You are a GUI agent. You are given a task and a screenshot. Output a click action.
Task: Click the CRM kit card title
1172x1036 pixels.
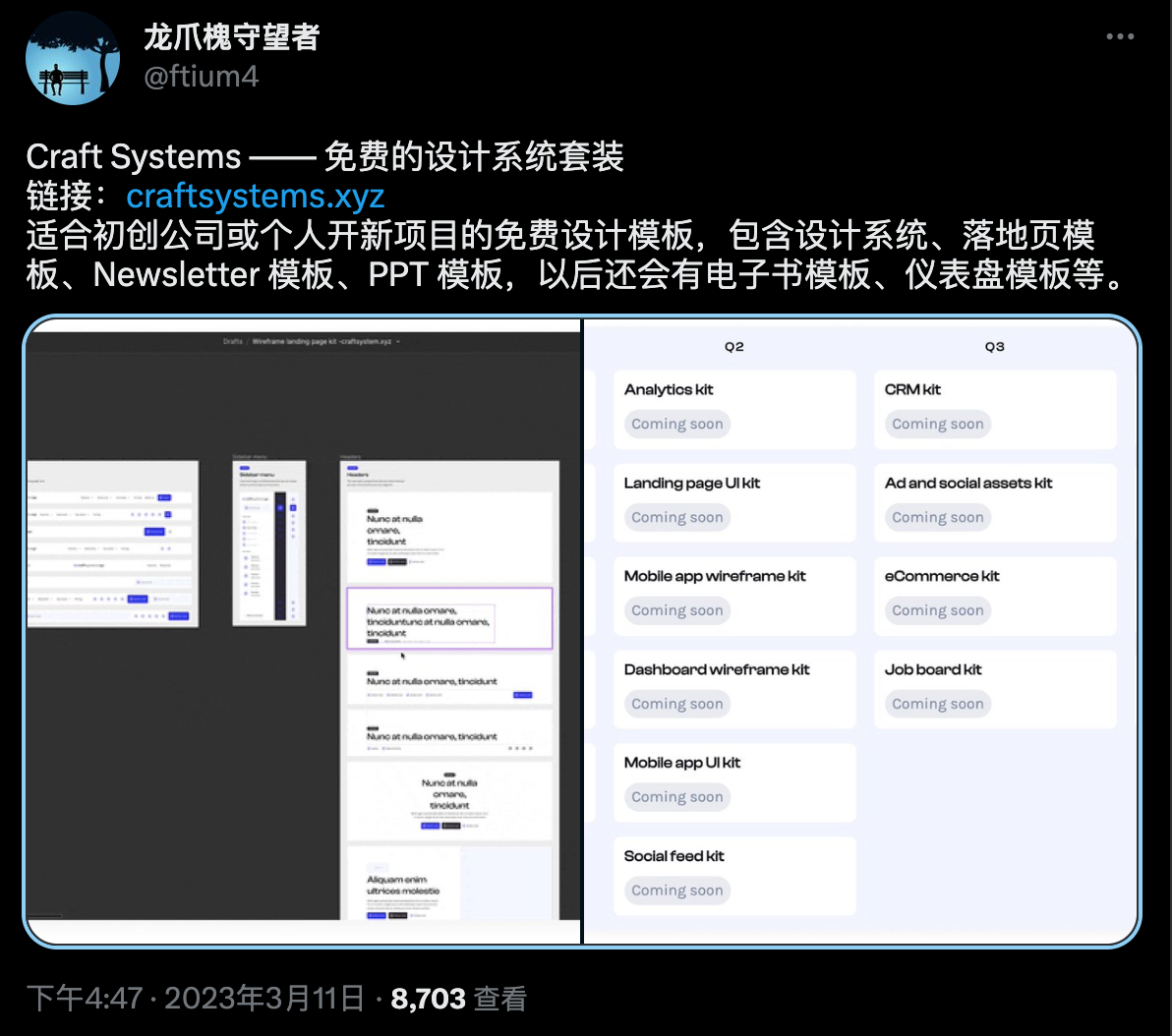tap(911, 389)
